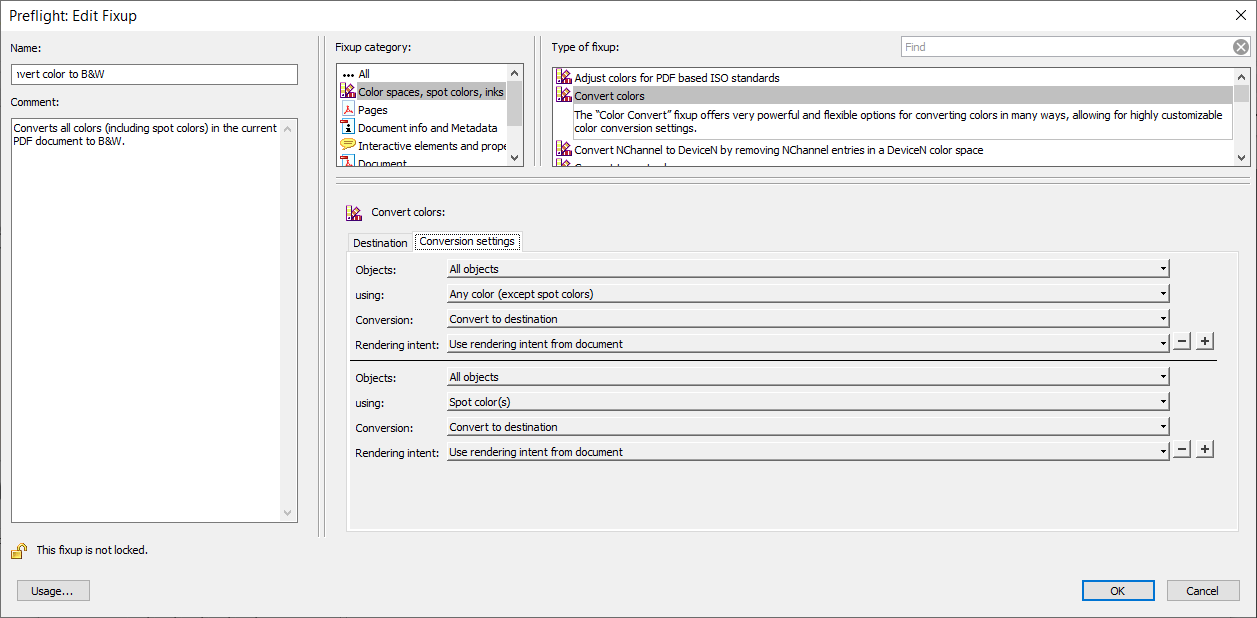Click the Pages category PDF icon
The width and height of the screenshot is (1257, 618).
(348, 110)
